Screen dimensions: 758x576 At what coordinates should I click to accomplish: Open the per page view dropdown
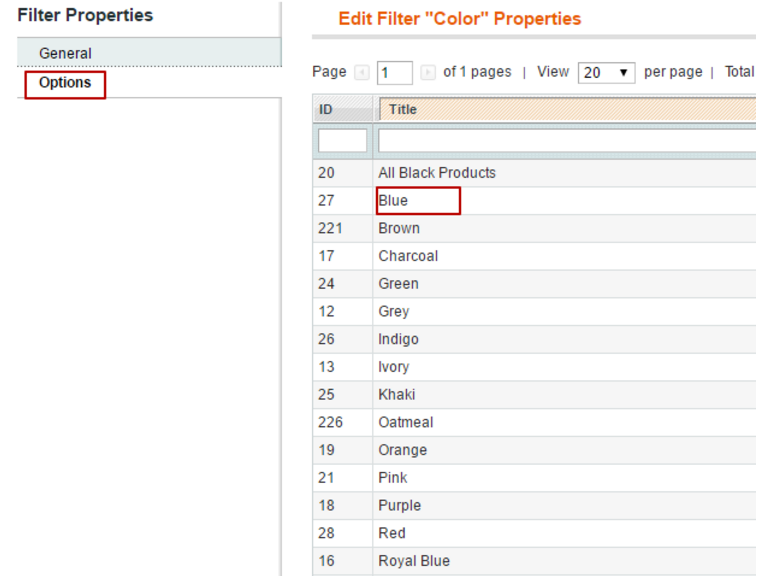tap(606, 73)
